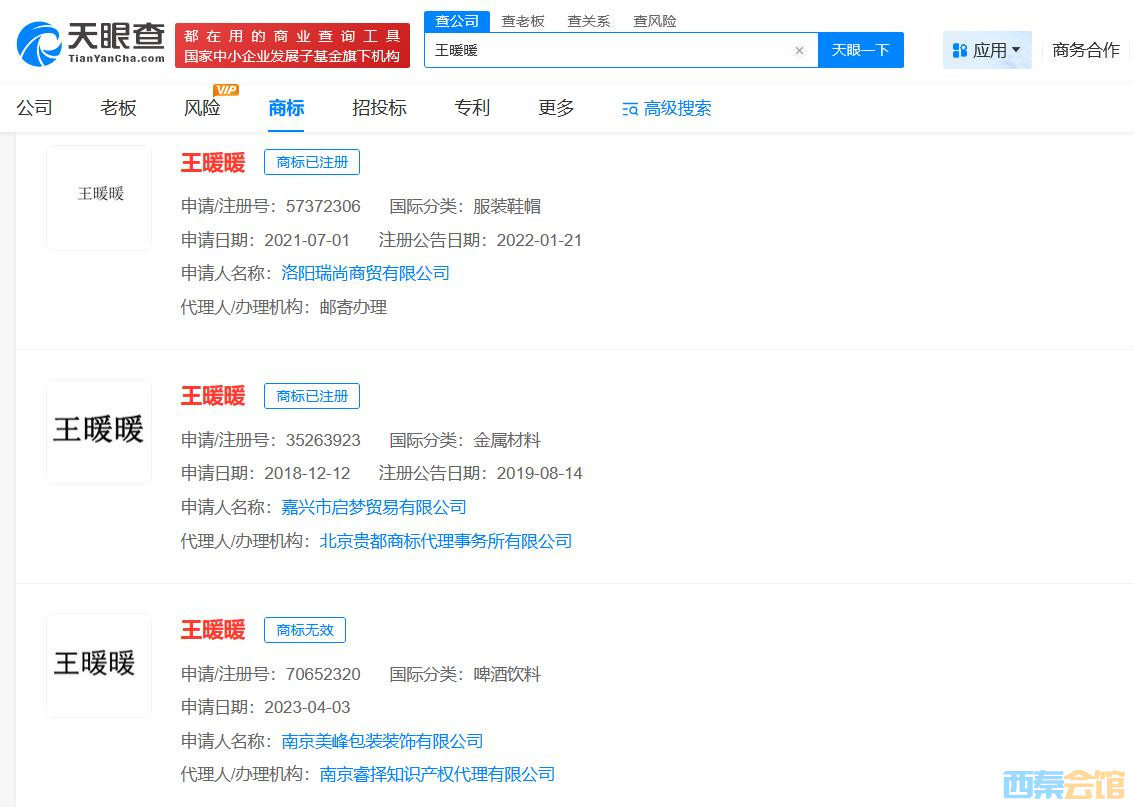1134x807 pixels.
Task: Open the 高级搜索 advanced search
Action: click(x=667, y=108)
